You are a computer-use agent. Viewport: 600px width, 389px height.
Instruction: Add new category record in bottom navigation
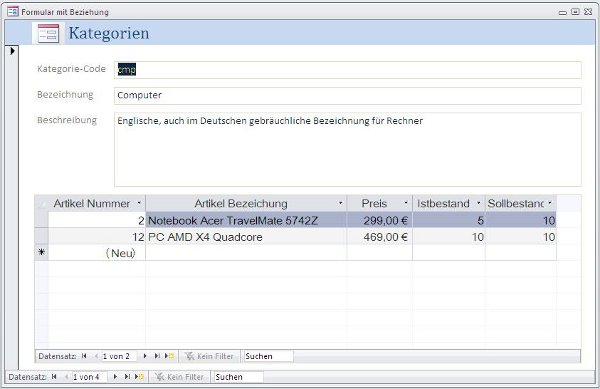140,377
